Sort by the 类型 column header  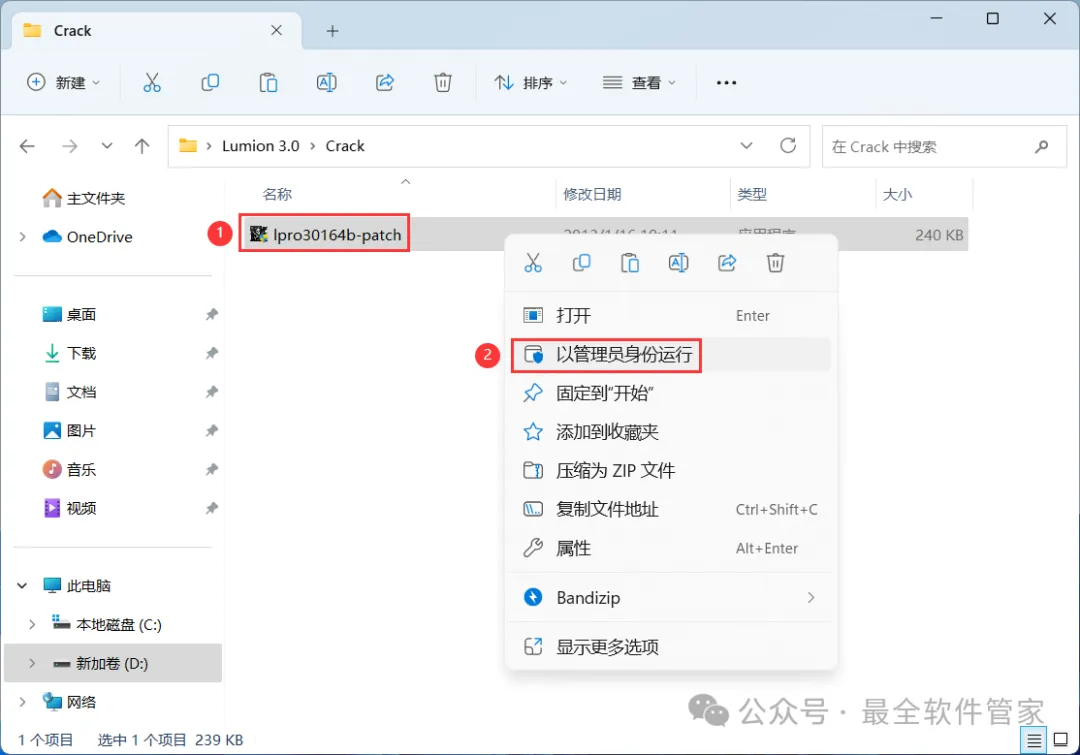coord(751,194)
